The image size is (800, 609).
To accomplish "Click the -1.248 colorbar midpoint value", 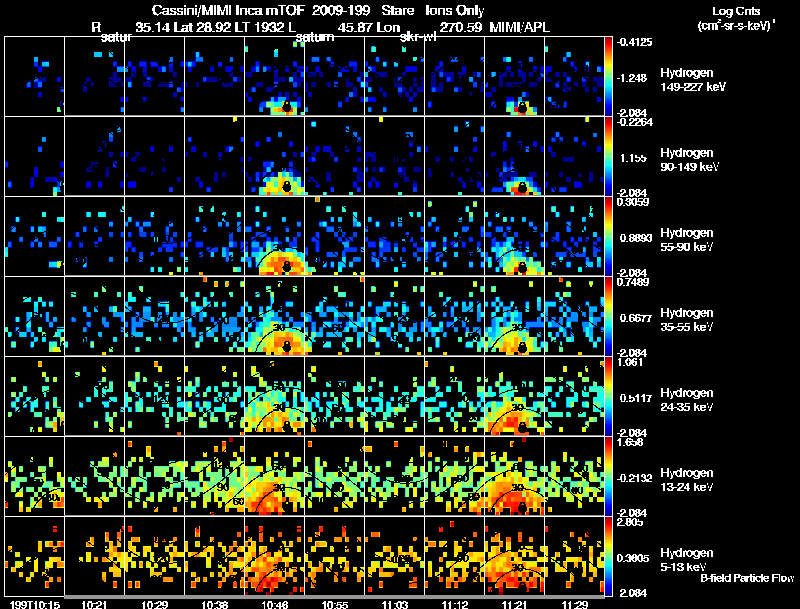I will tap(632, 78).
